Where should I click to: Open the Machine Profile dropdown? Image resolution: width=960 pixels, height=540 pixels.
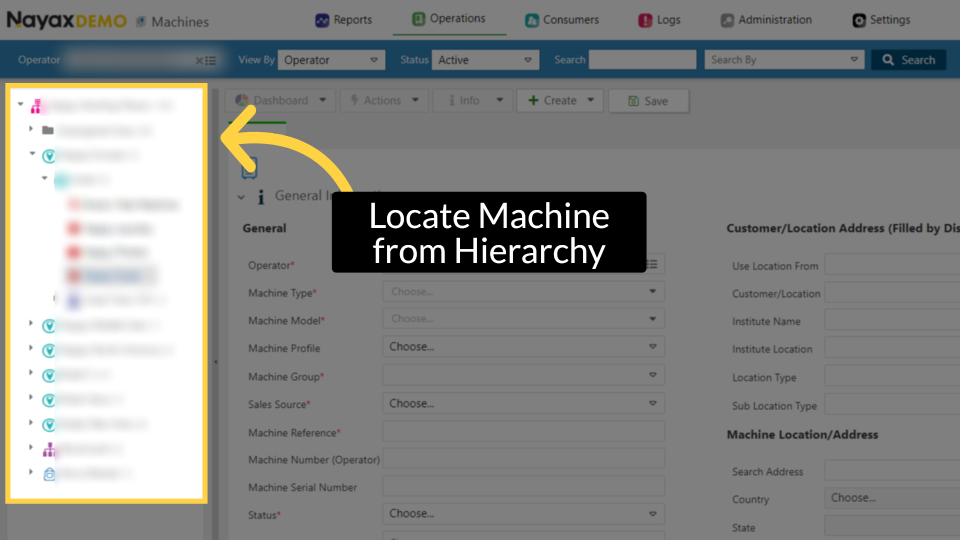click(523, 347)
